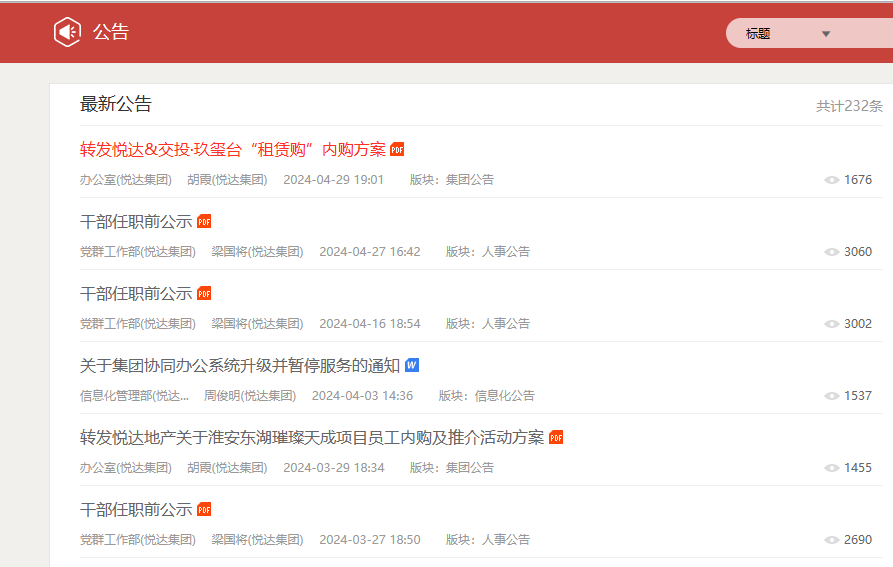Click PDF icon on 2024-04-16 干部任职前公示
Image resolution: width=893 pixels, height=567 pixels.
click(204, 293)
